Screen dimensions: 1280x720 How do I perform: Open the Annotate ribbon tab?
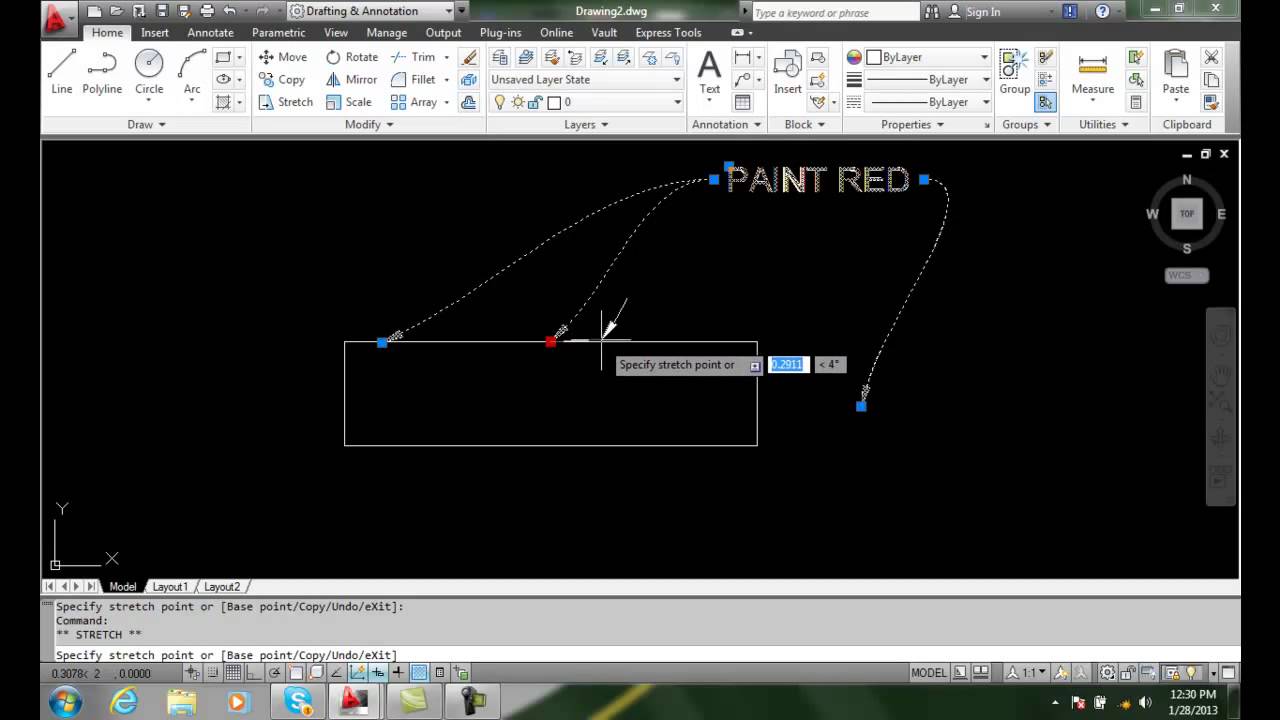tap(210, 32)
